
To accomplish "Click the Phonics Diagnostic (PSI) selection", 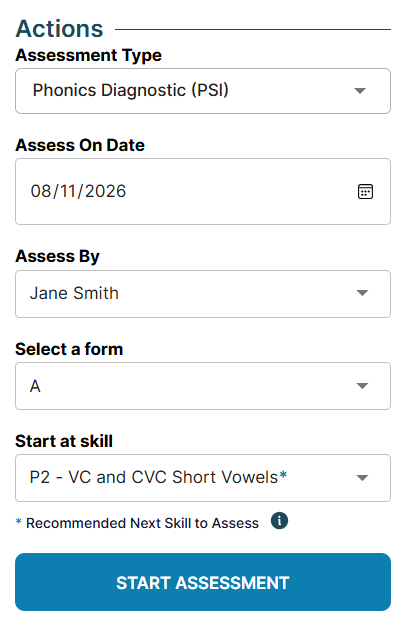I will [130, 90].
